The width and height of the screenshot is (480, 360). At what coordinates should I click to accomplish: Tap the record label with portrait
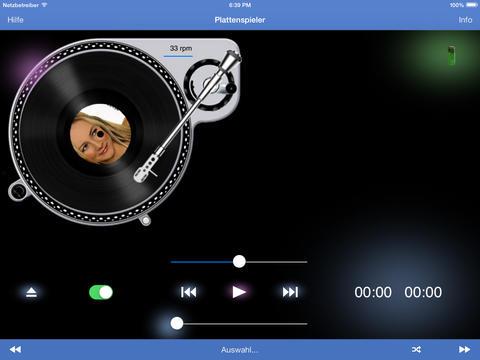tap(101, 134)
